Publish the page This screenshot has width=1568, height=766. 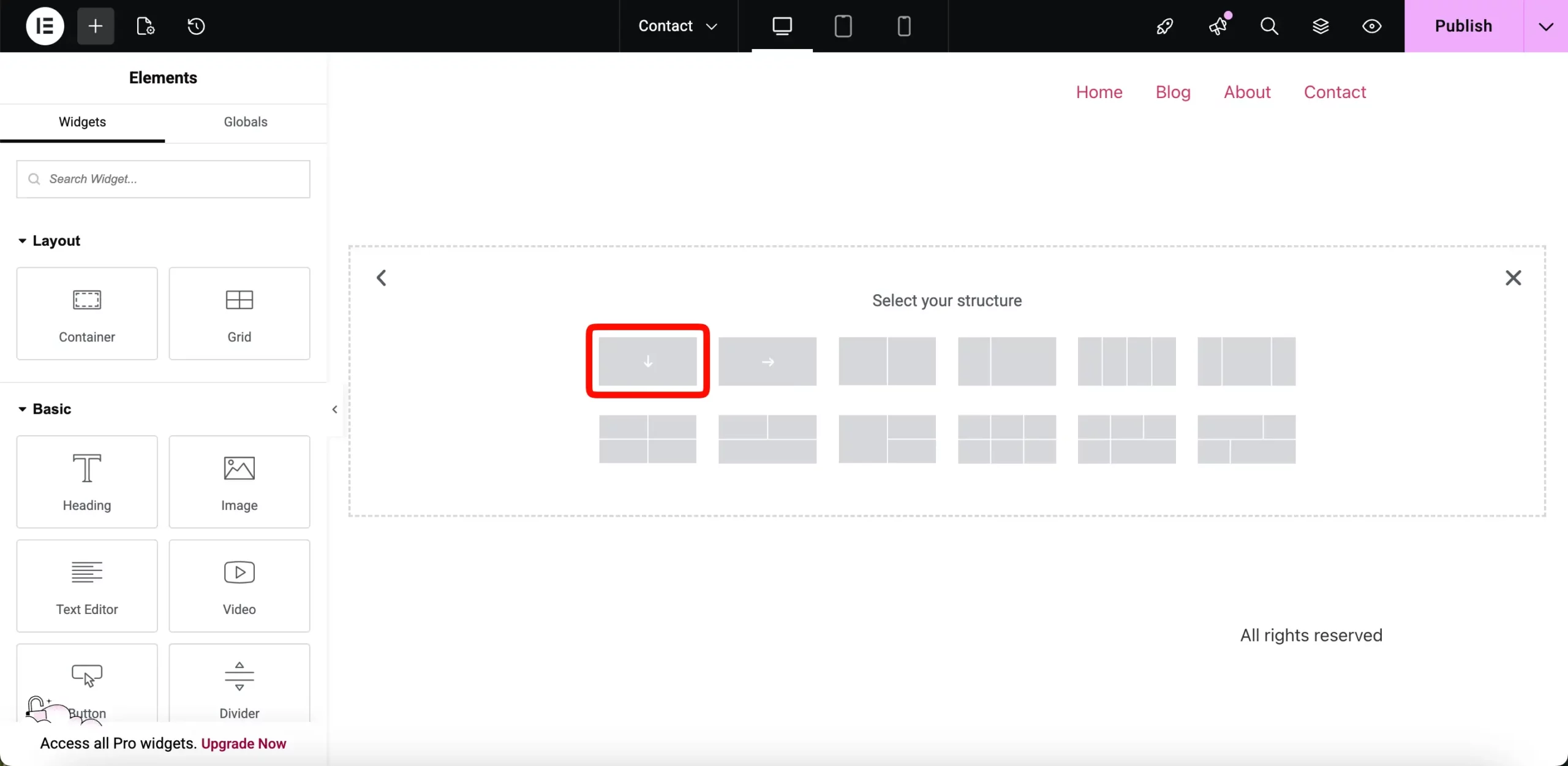1464,26
